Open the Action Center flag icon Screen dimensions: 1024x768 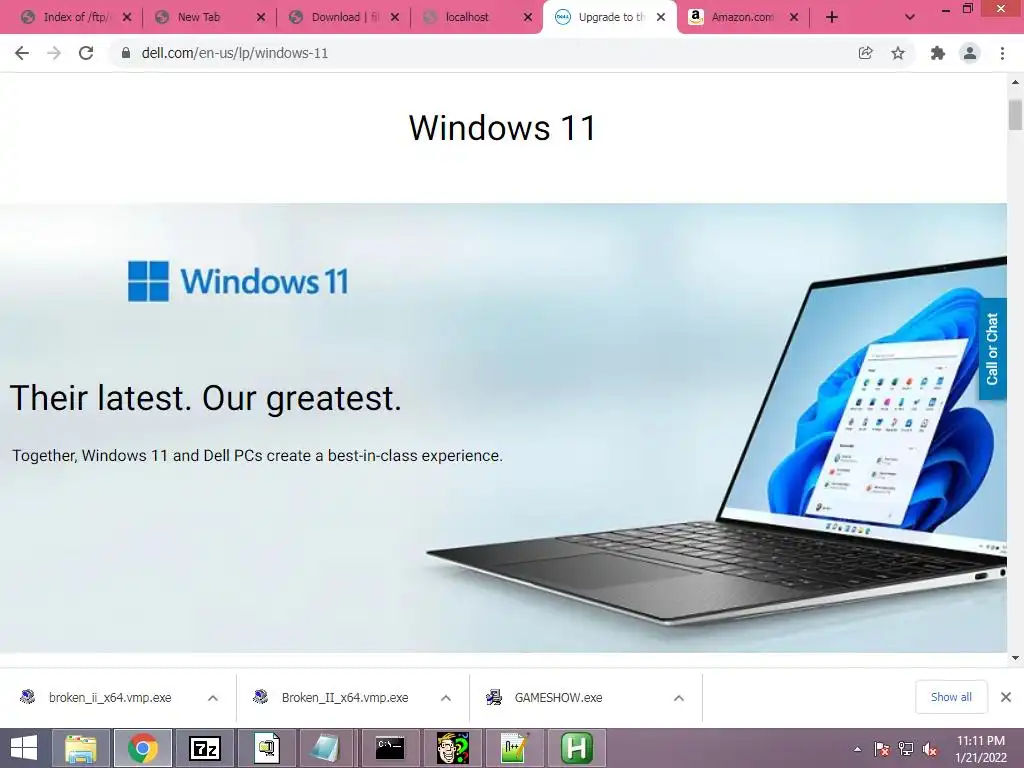pyautogui.click(x=882, y=749)
